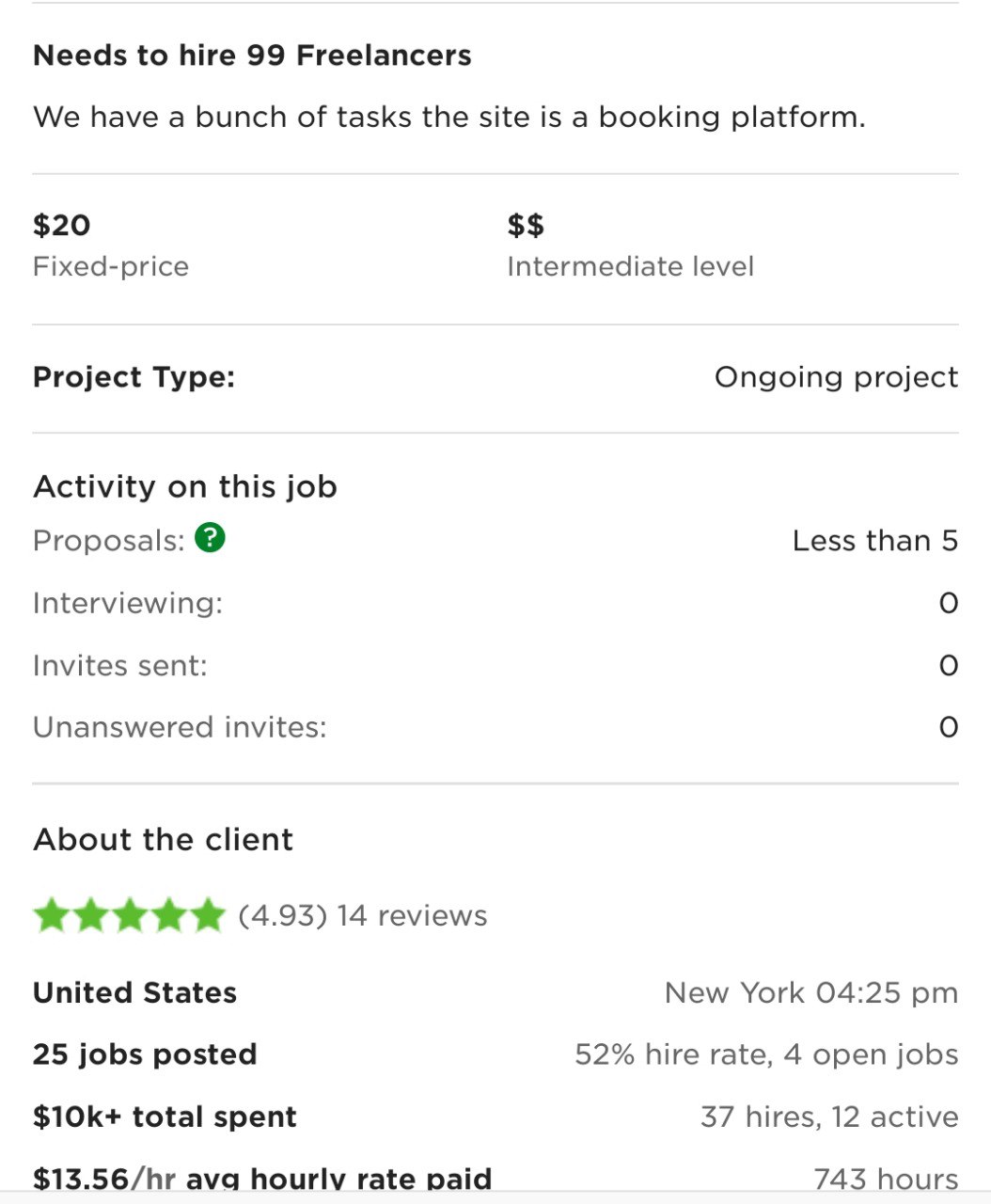Click the '$10k+ total spent' text
The width and height of the screenshot is (991, 1204).
[x=165, y=1117]
